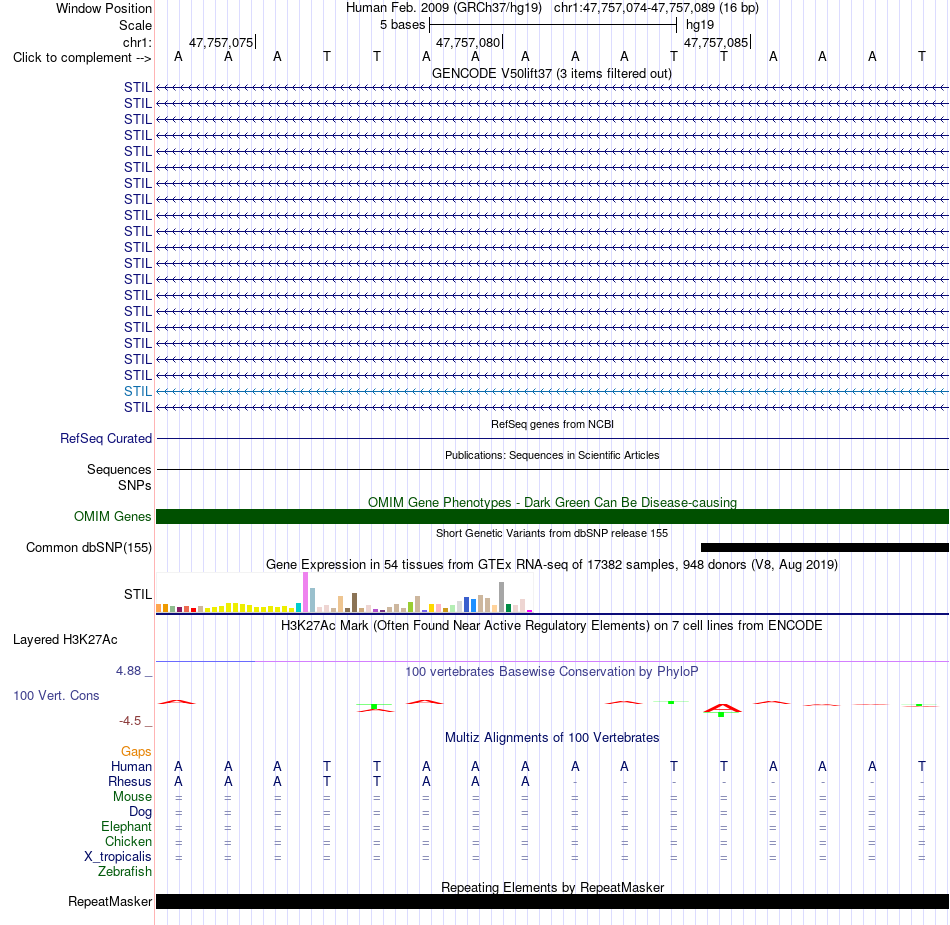
Task: Click the Human species label
Action: coord(131,766)
